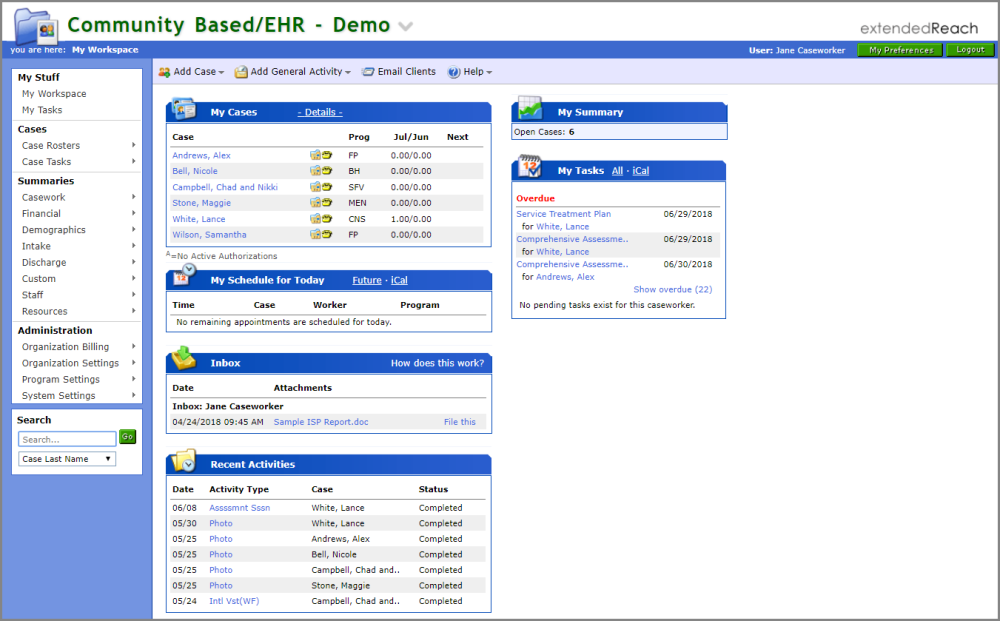Click the telephone icon in Wilson, Samantha row
Image resolution: width=1000 pixels, height=621 pixels.
click(327, 235)
